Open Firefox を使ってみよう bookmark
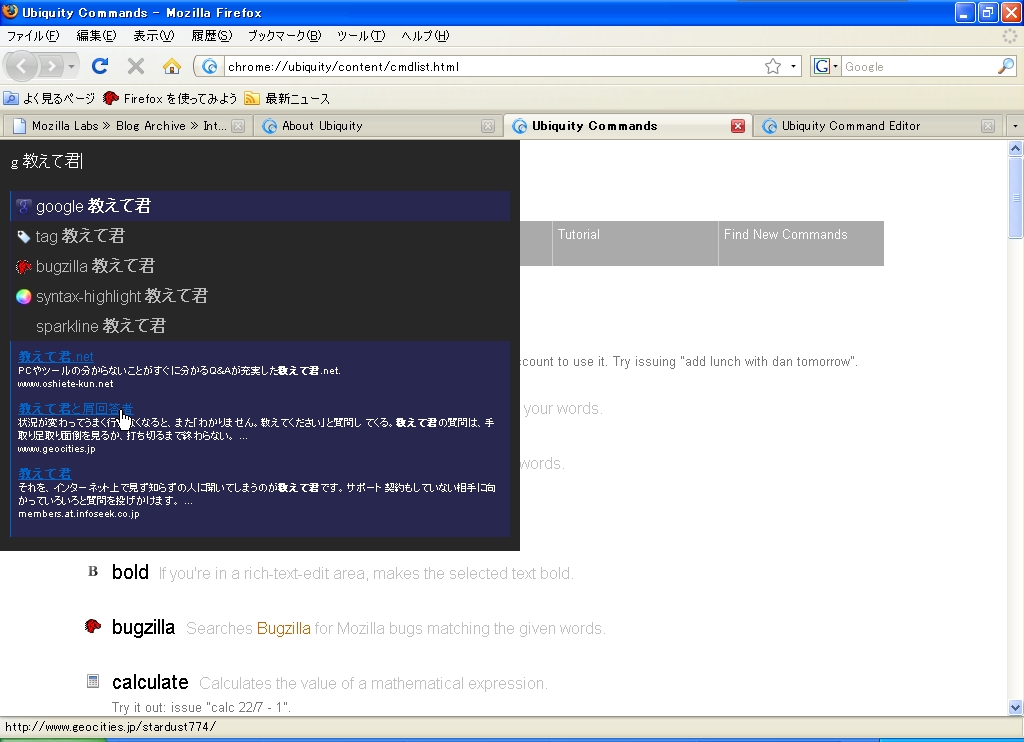This screenshot has width=1024, height=742. (170, 99)
